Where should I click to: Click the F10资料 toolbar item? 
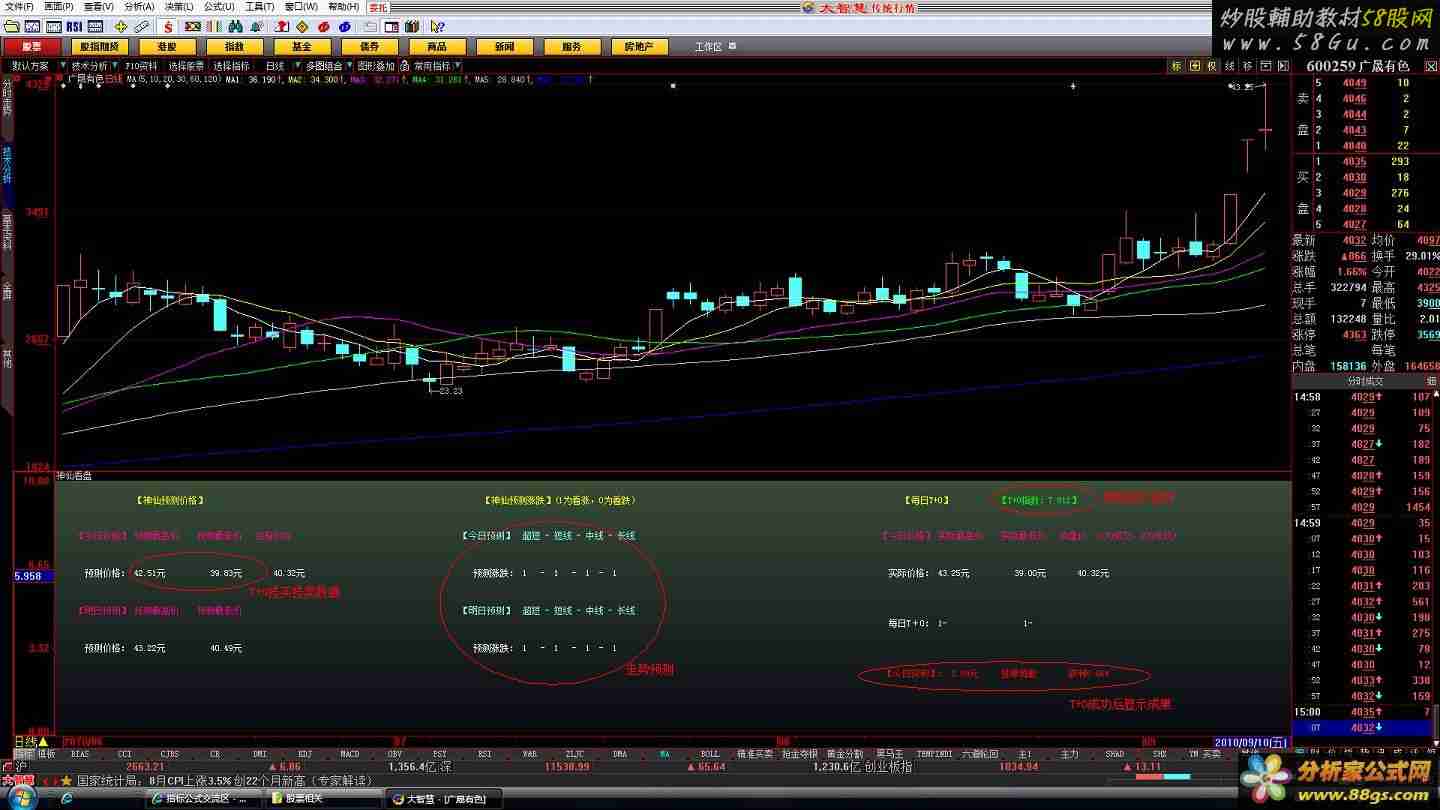pos(141,66)
